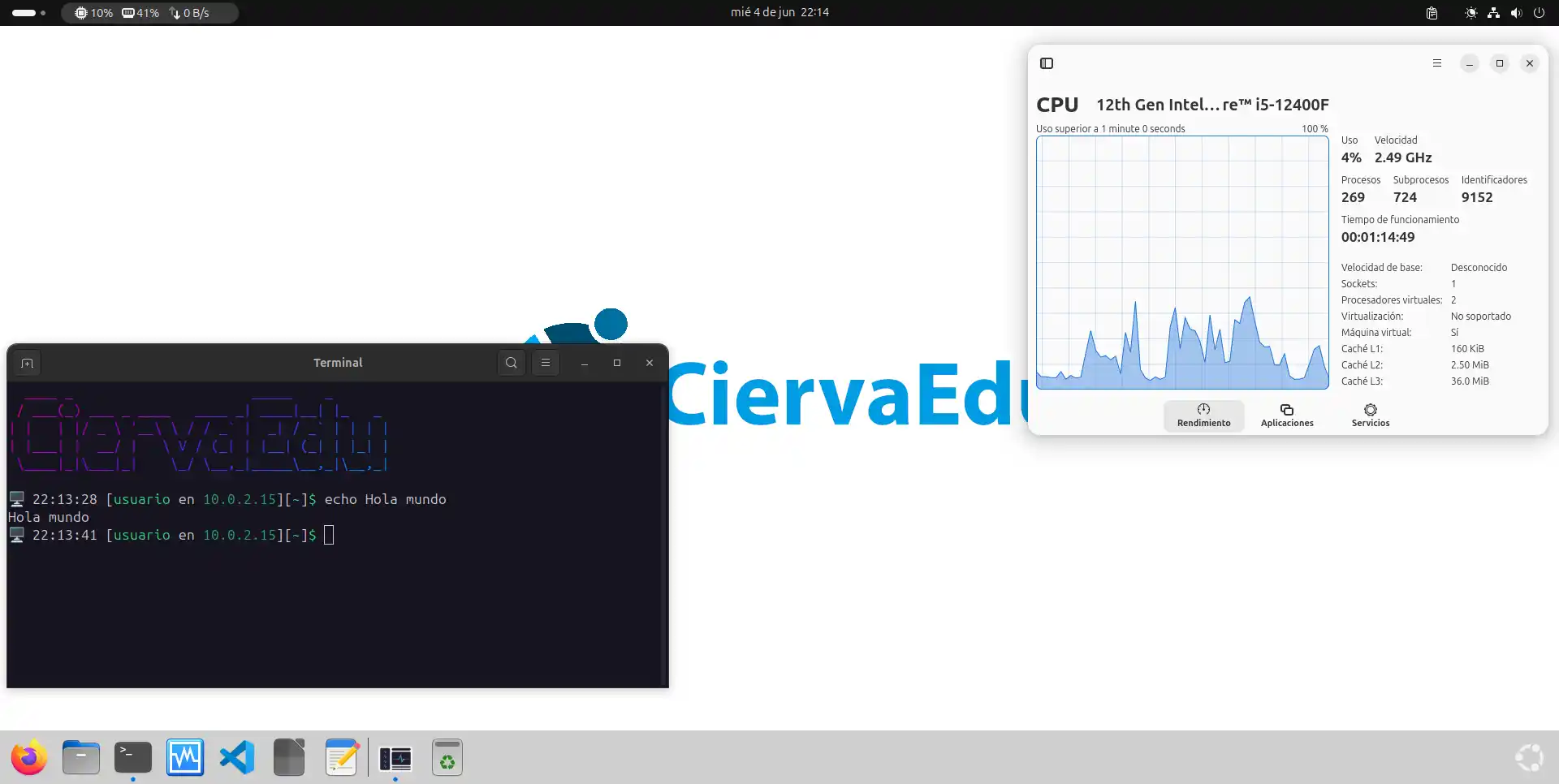
Task: Open the Terminal hamburger menu
Action: (546, 363)
